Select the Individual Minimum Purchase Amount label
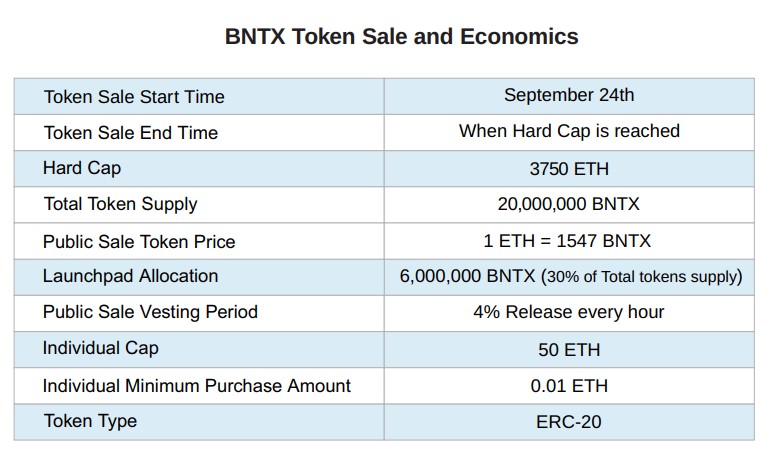 [197, 386]
